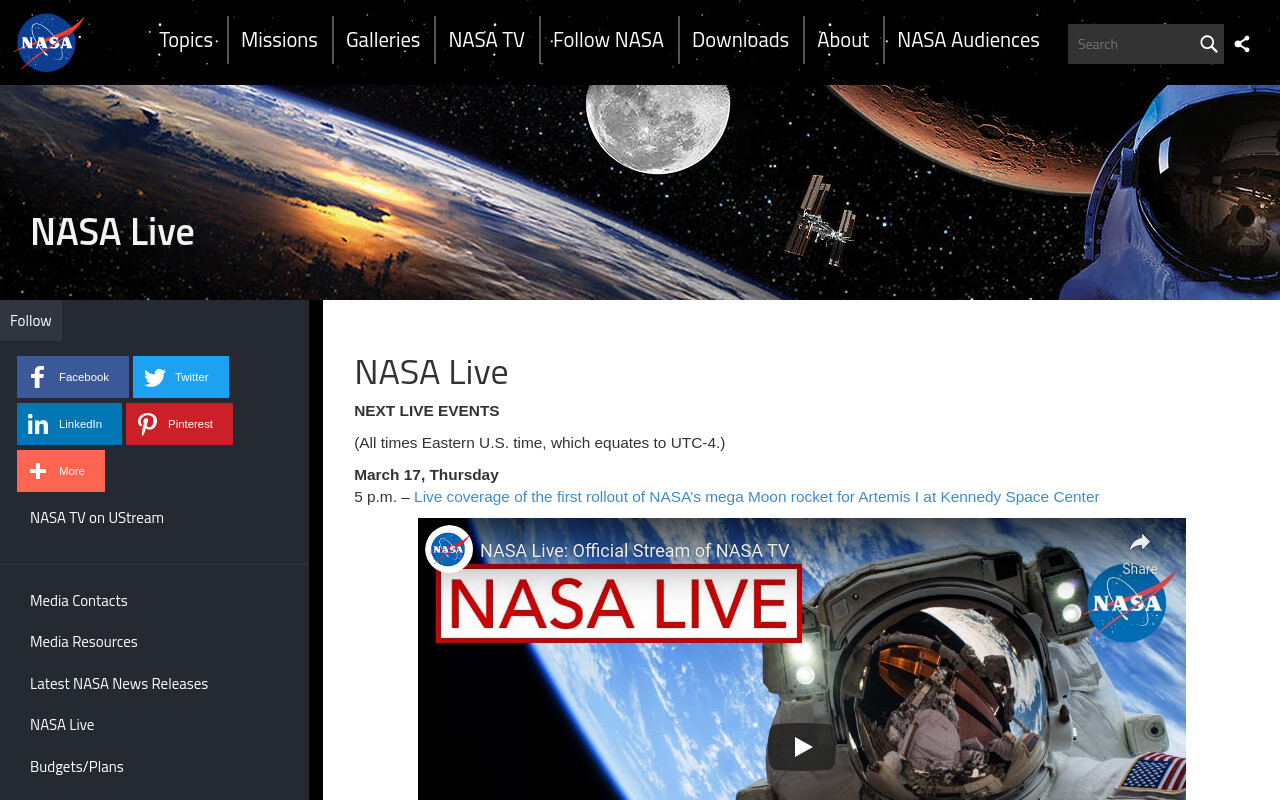Open Latest NASA News Releases link

(119, 684)
